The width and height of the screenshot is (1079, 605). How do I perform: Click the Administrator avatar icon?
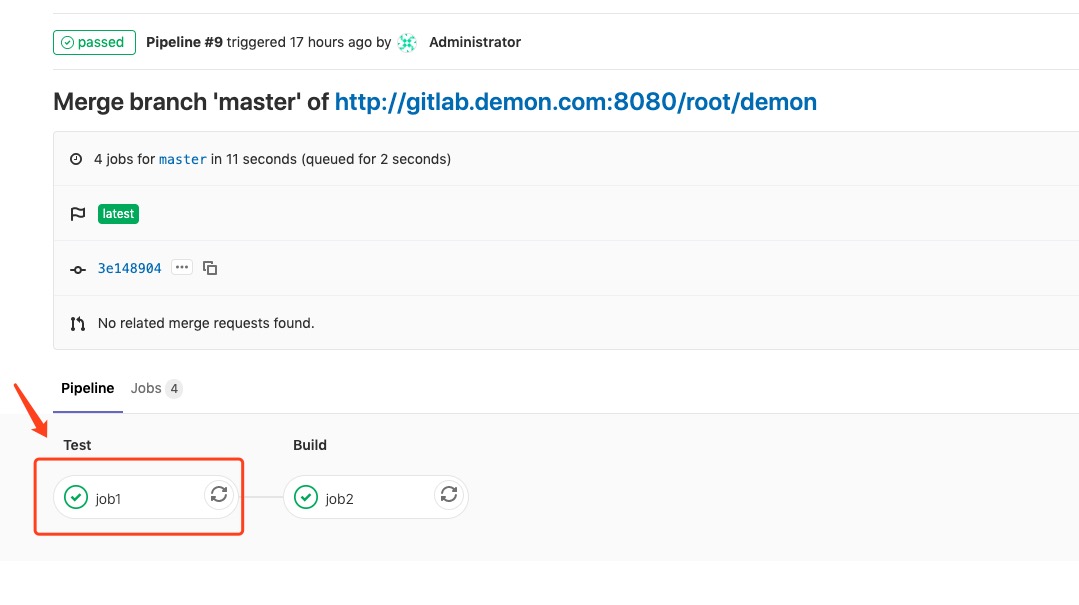[x=407, y=42]
